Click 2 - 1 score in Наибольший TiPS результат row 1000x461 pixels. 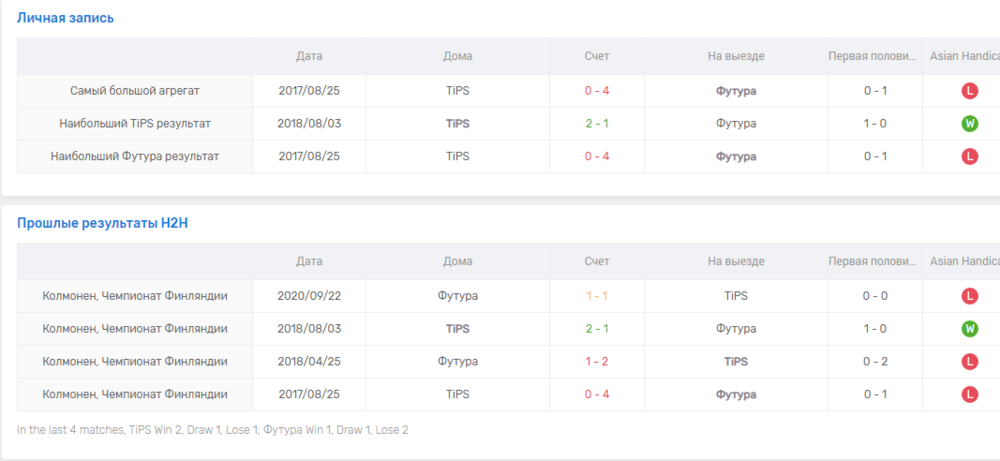tap(597, 124)
